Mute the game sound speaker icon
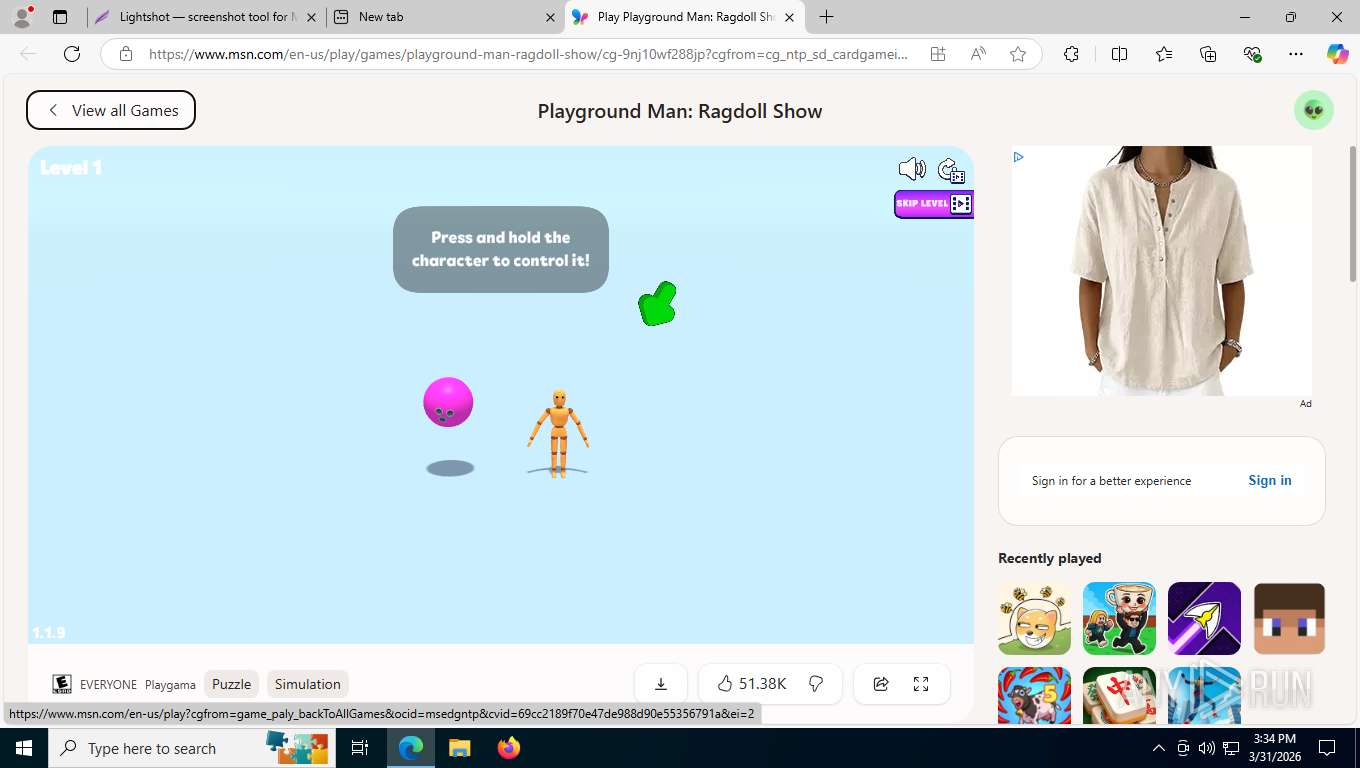This screenshot has height=768, width=1360. 912,168
